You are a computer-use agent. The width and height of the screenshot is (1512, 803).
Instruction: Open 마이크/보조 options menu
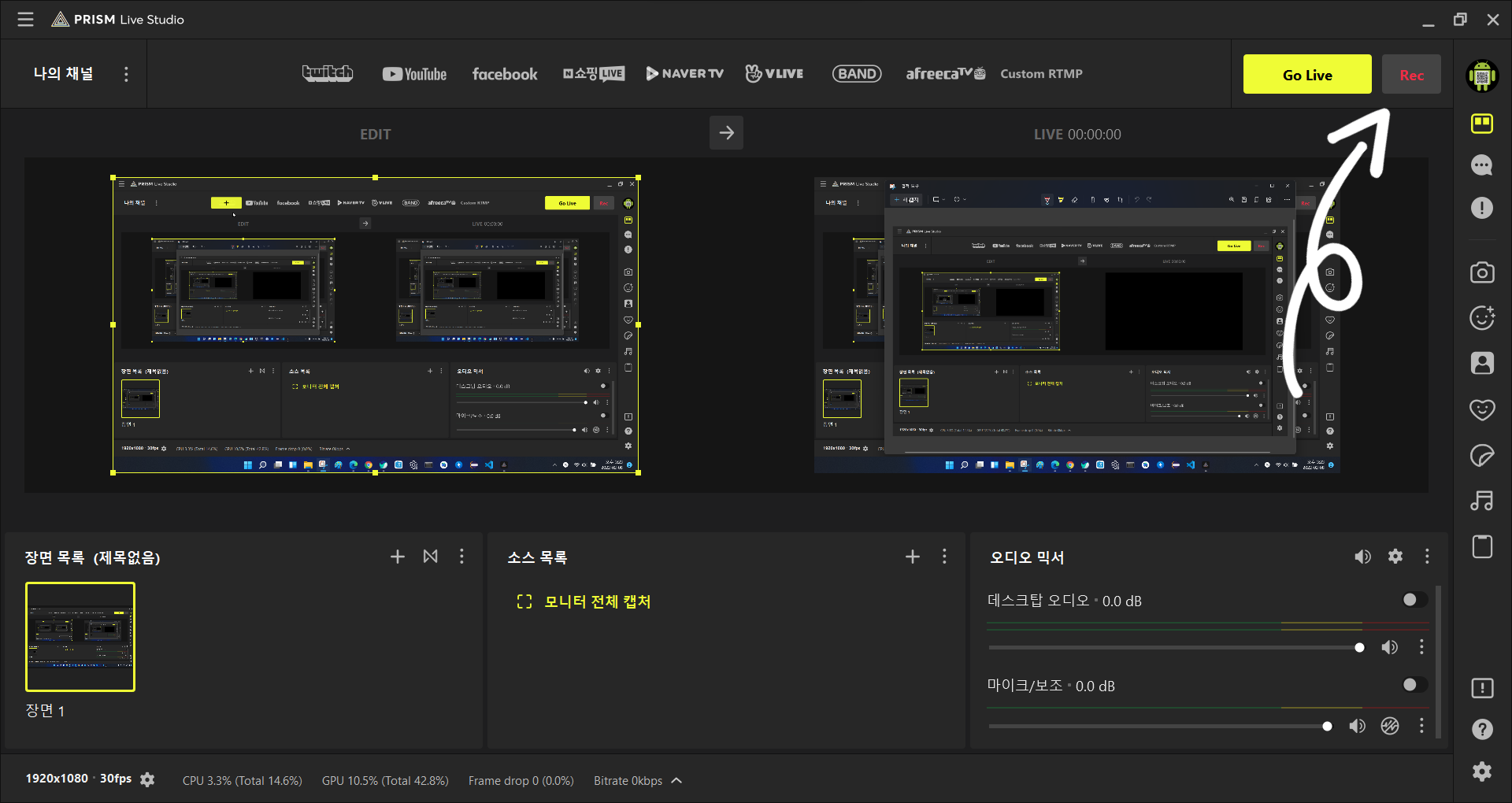pyautogui.click(x=1421, y=726)
